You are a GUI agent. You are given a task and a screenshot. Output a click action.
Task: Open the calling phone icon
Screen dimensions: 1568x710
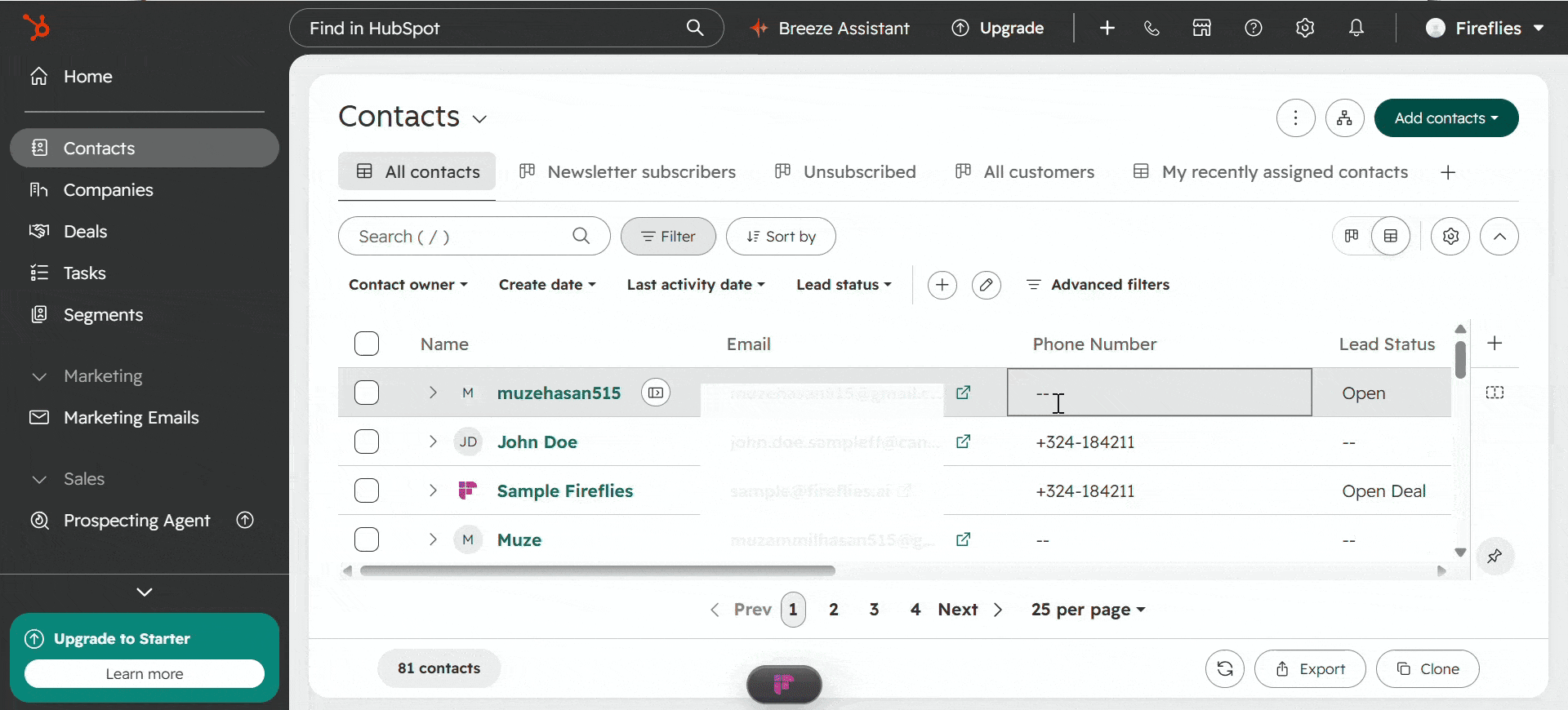click(1151, 29)
